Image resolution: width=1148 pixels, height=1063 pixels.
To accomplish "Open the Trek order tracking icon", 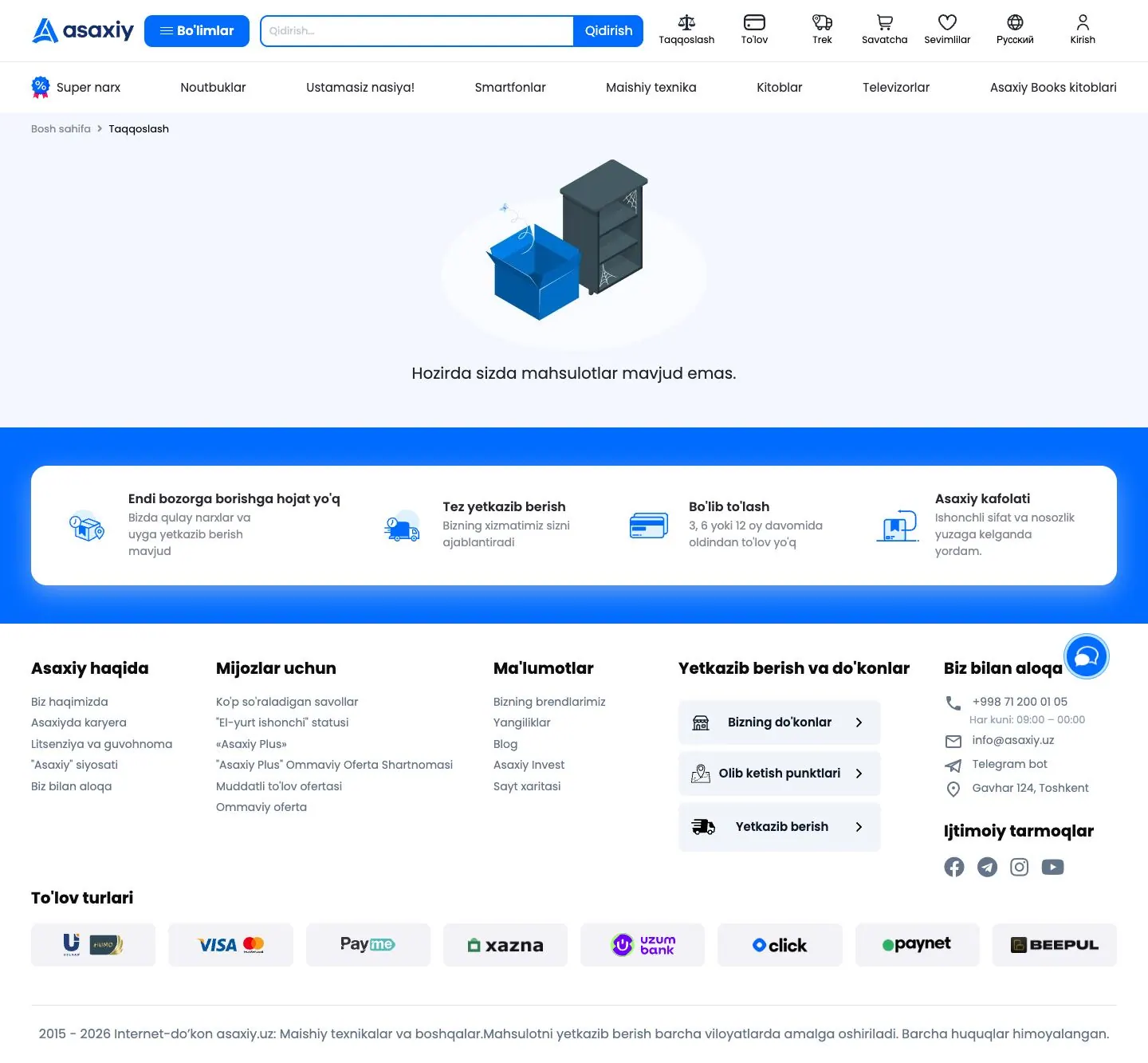I will point(822,30).
